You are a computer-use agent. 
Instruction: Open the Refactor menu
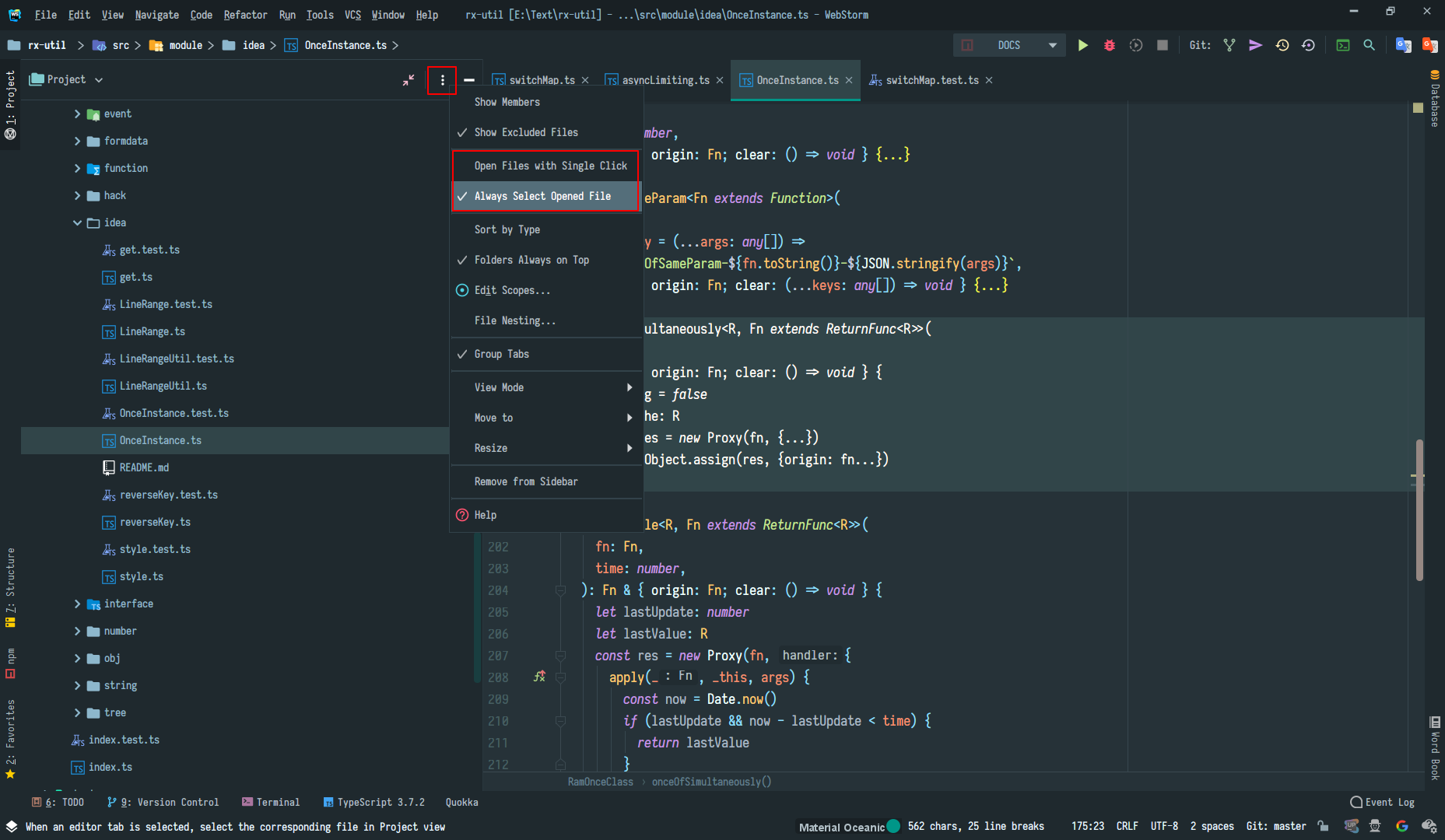(x=245, y=15)
